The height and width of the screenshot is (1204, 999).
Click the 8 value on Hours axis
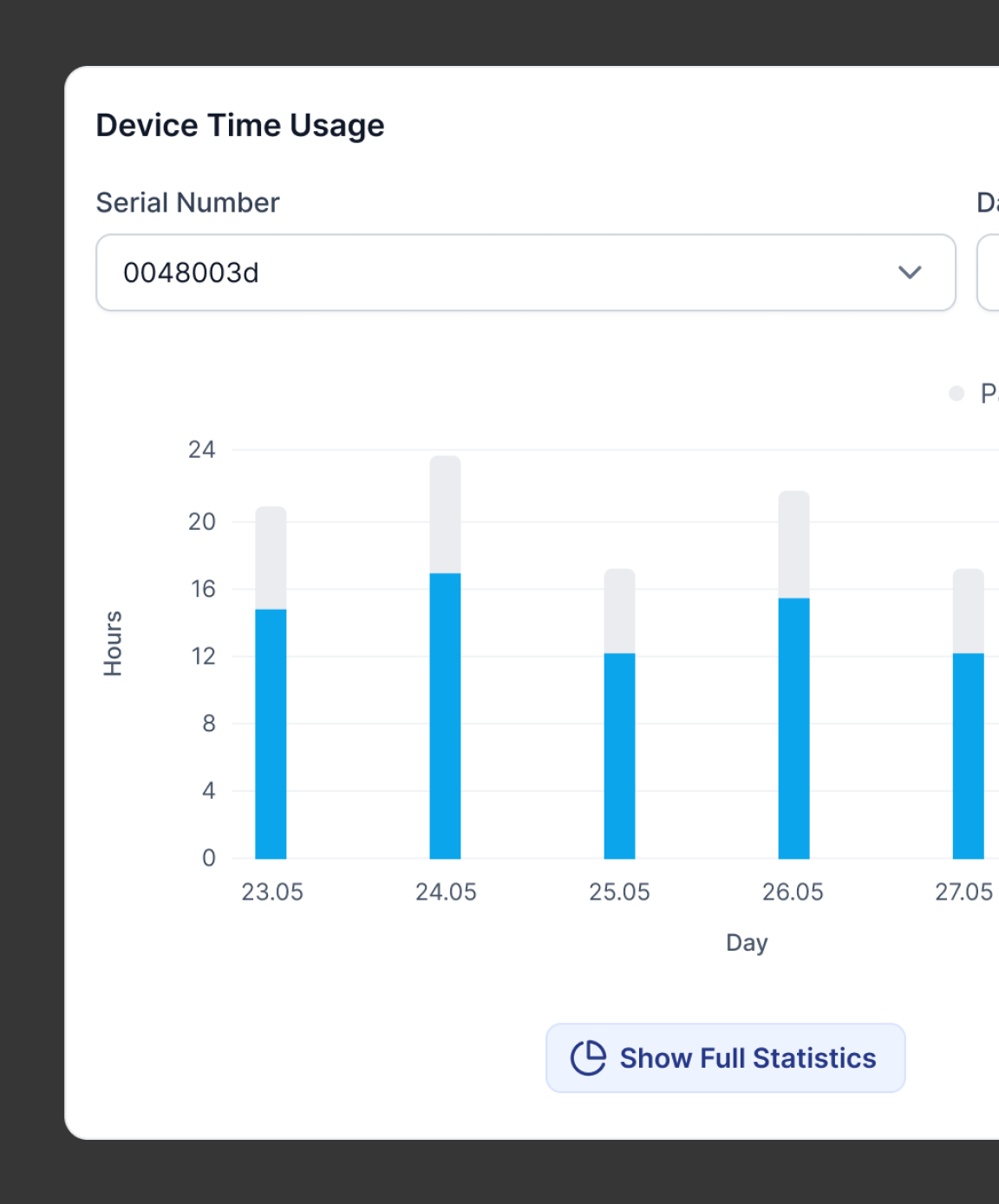[208, 723]
